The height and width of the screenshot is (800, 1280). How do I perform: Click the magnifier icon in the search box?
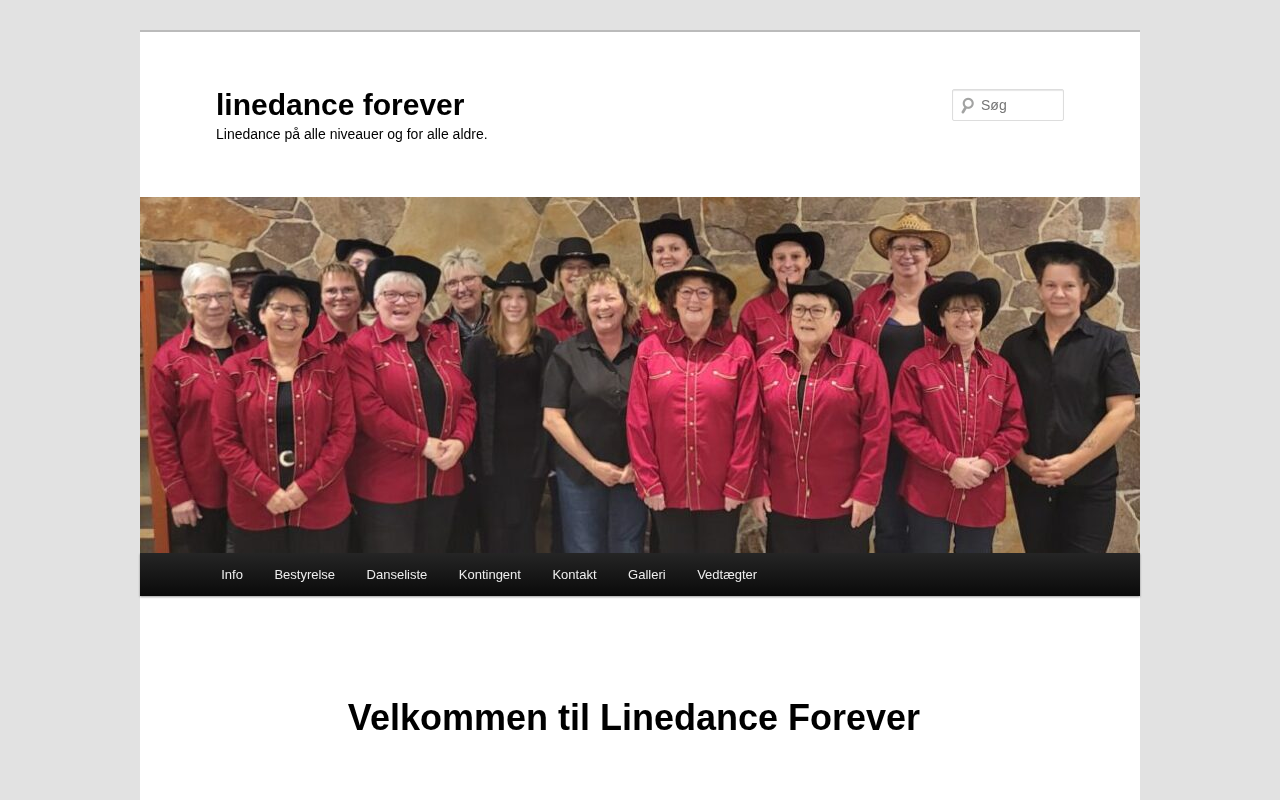(x=967, y=105)
